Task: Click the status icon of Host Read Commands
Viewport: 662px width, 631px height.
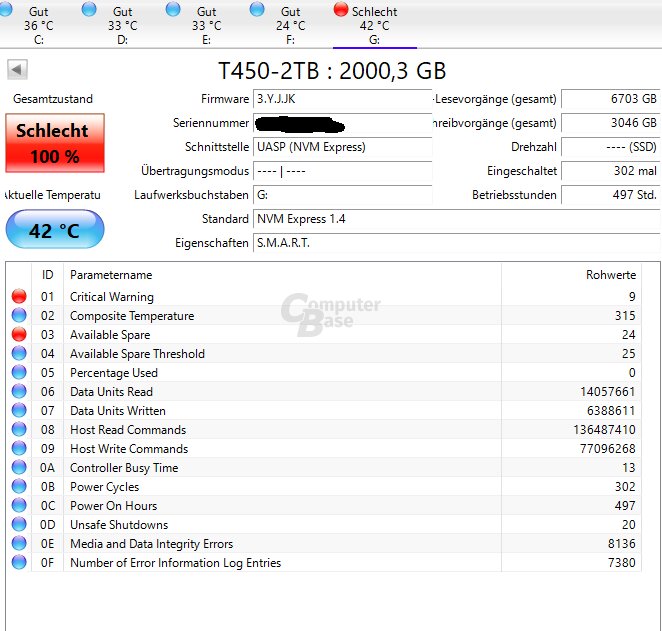Action: [19, 429]
